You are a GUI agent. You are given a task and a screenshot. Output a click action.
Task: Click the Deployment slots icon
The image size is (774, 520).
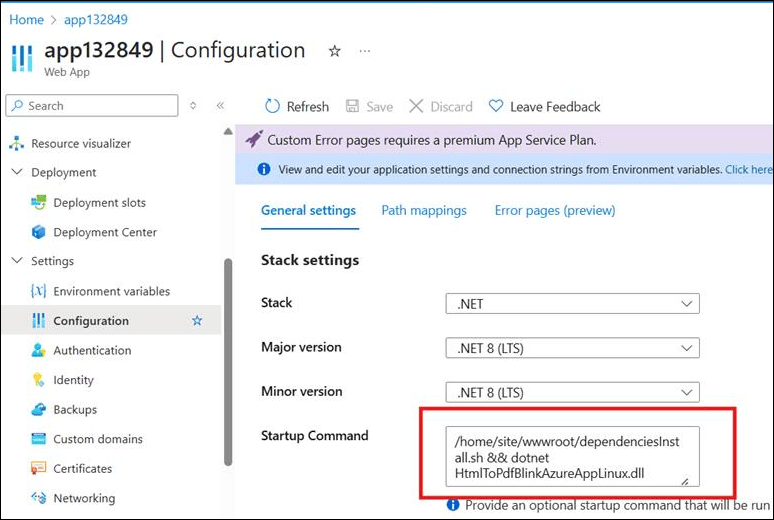39,202
